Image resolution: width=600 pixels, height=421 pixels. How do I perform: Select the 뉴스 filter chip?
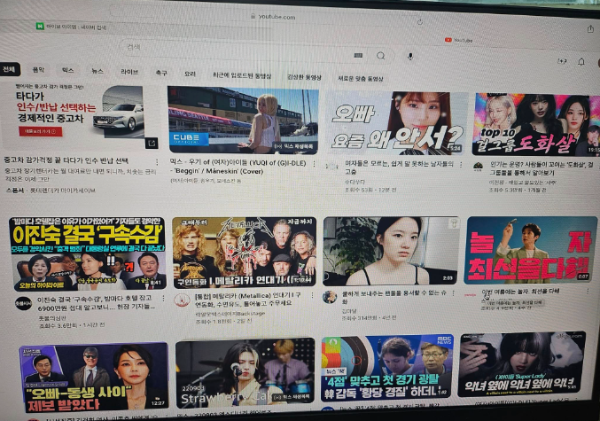click(97, 71)
